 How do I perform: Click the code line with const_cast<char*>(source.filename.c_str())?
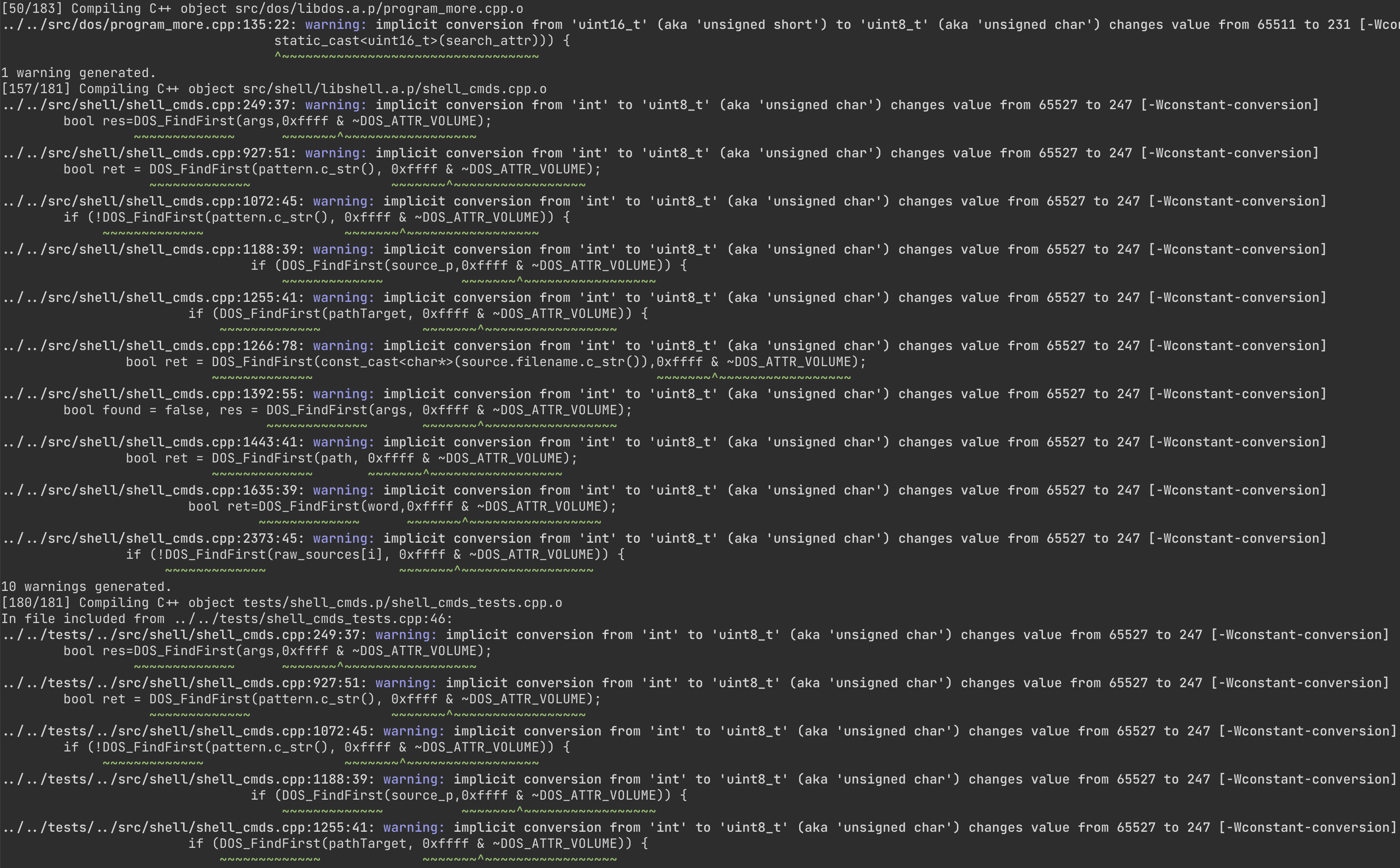[x=496, y=362]
